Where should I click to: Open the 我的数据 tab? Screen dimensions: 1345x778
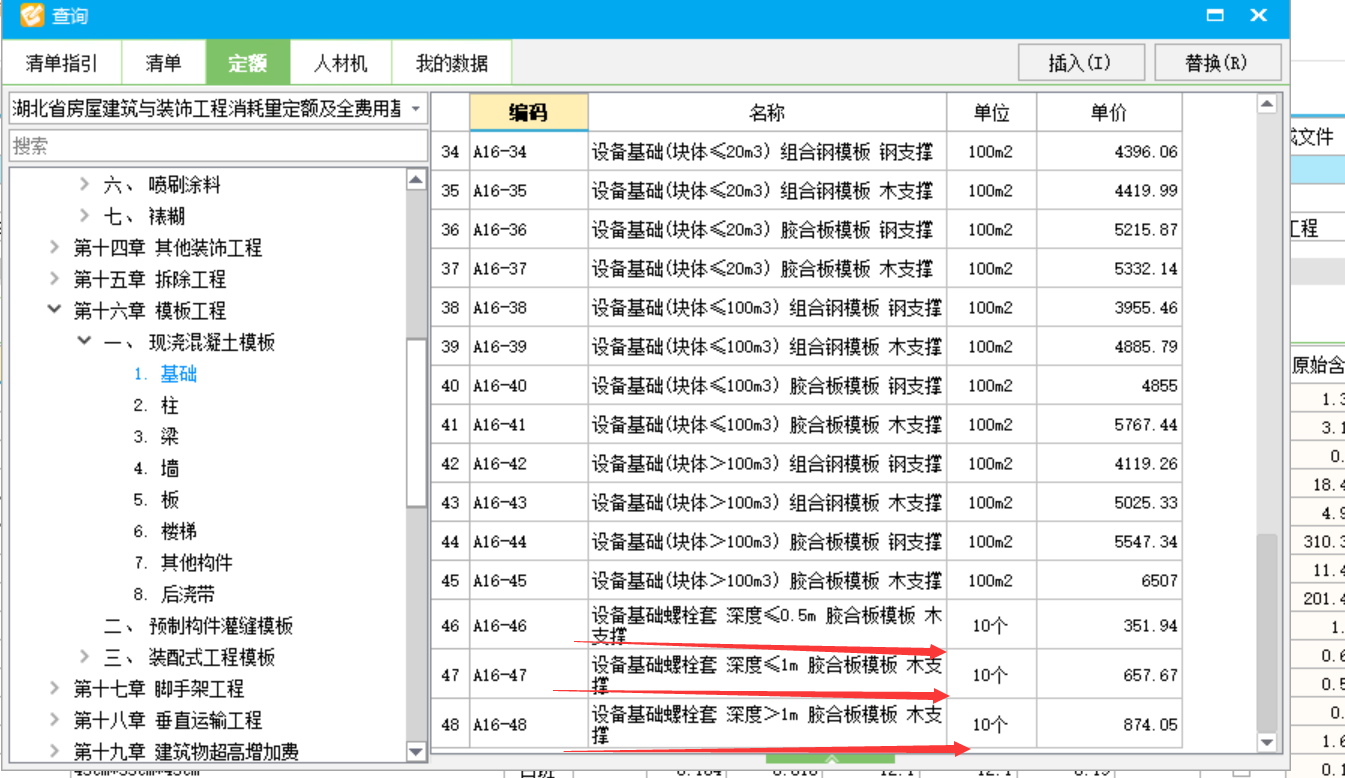click(x=452, y=63)
